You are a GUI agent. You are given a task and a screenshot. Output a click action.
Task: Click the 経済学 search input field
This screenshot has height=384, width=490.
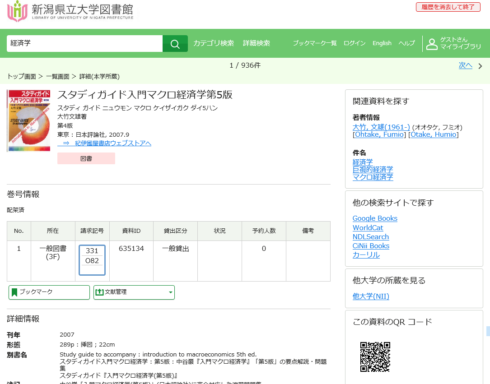(85, 43)
